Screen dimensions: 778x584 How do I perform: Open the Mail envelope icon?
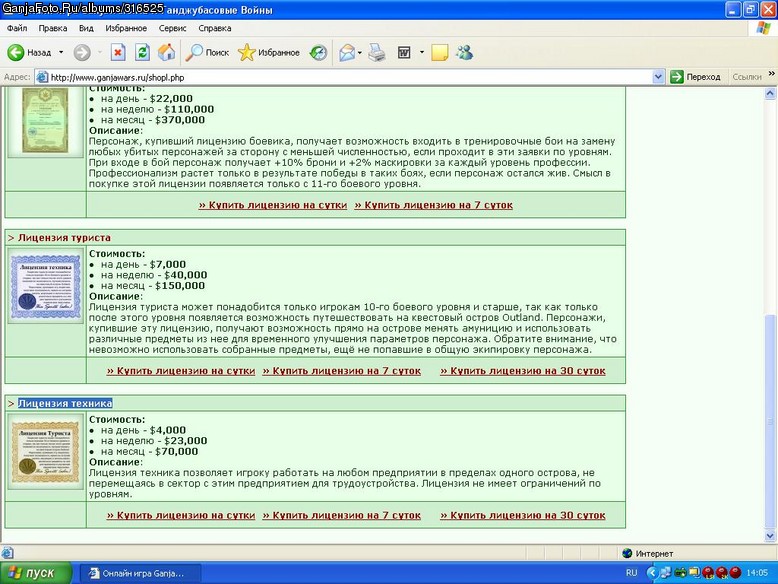347,52
